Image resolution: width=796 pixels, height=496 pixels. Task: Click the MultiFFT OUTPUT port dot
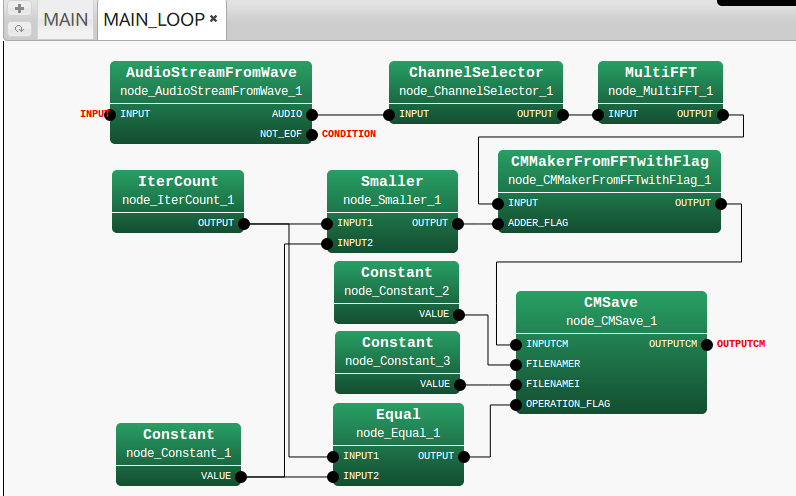click(x=723, y=114)
